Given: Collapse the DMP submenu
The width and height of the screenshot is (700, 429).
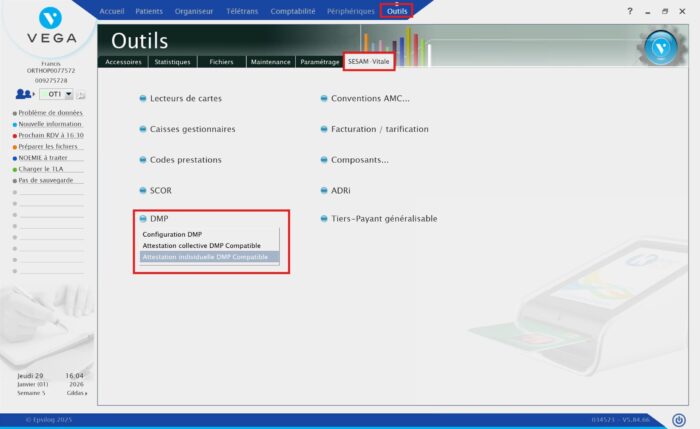Looking at the screenshot, I should (158, 218).
